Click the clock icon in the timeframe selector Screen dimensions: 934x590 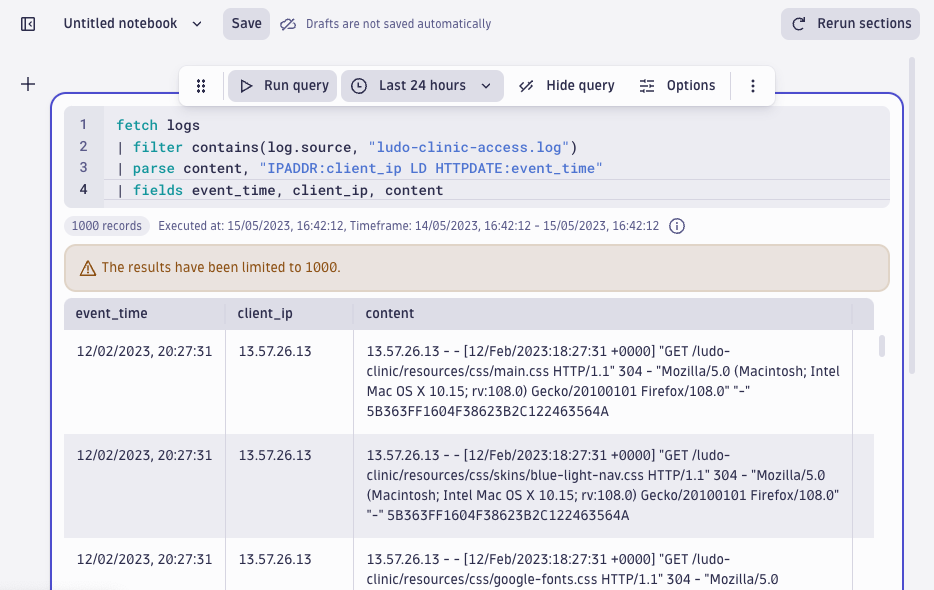359,85
